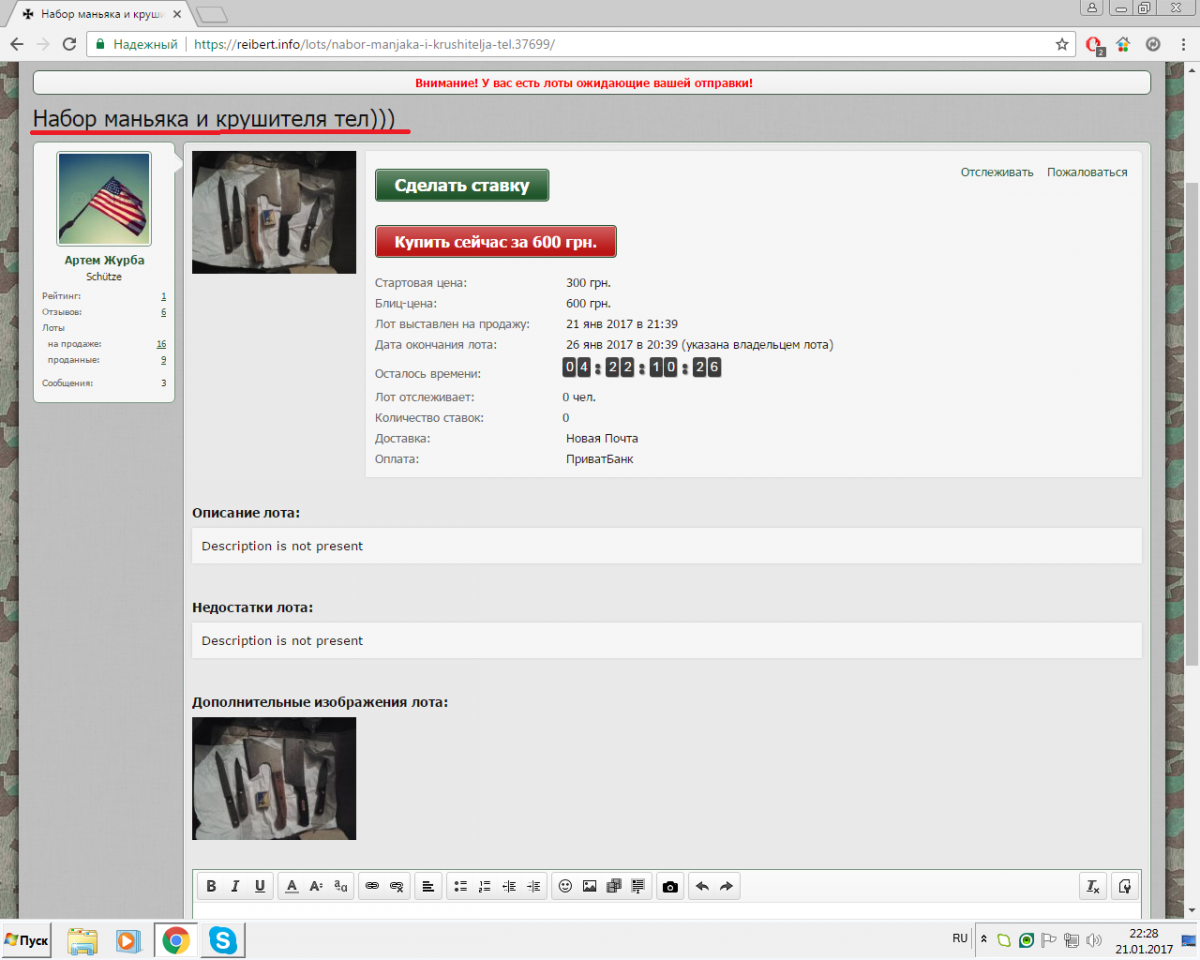Redo the editor action
Screen dimensions: 1200x960
(727, 886)
